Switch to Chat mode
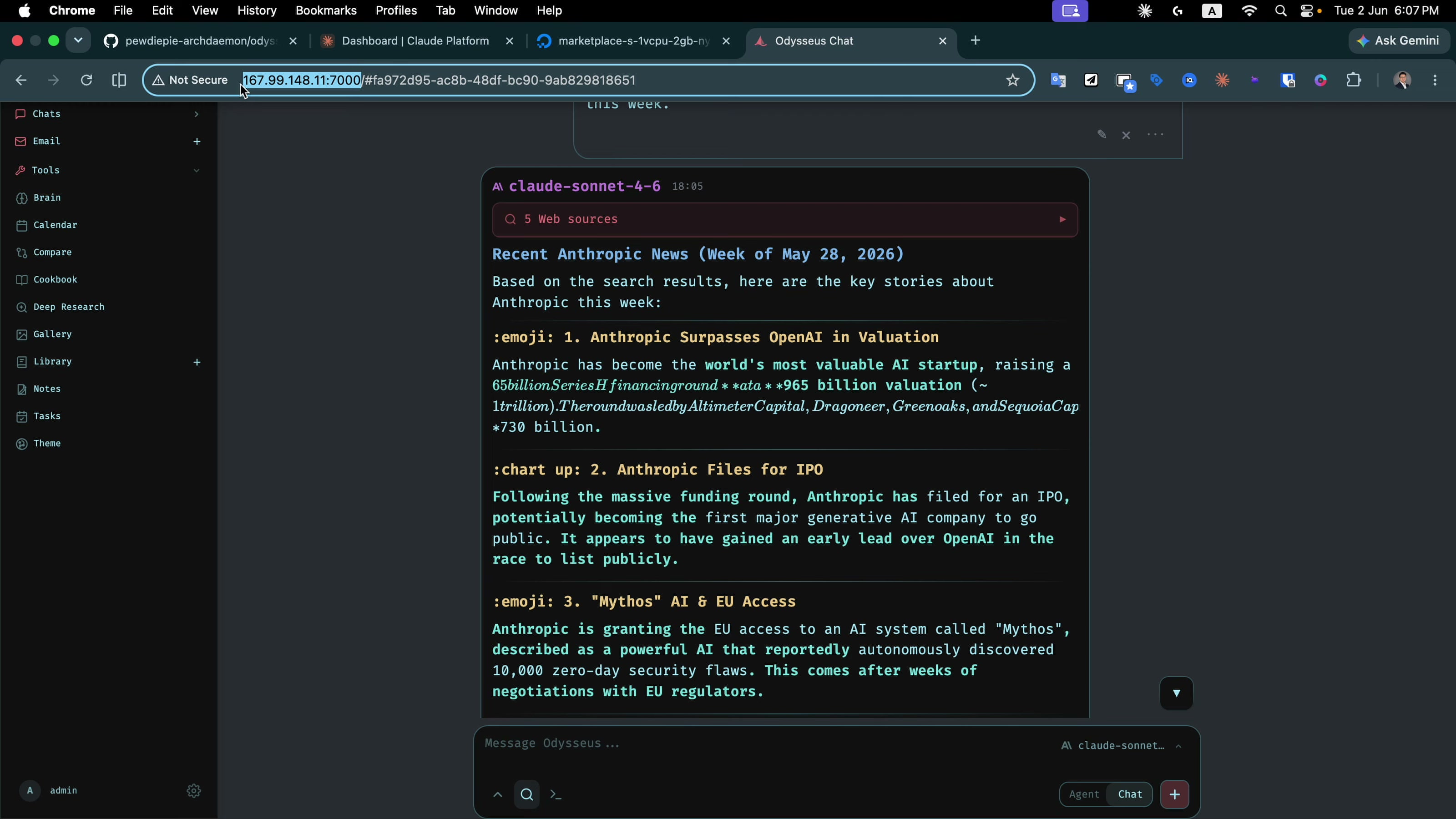This screenshot has height=819, width=1456. coord(1130,794)
